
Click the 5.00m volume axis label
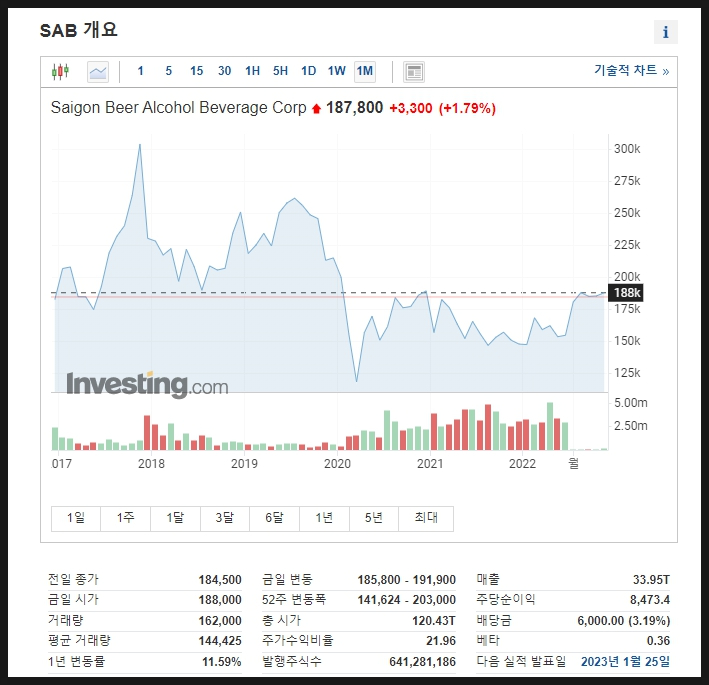[x=630, y=403]
